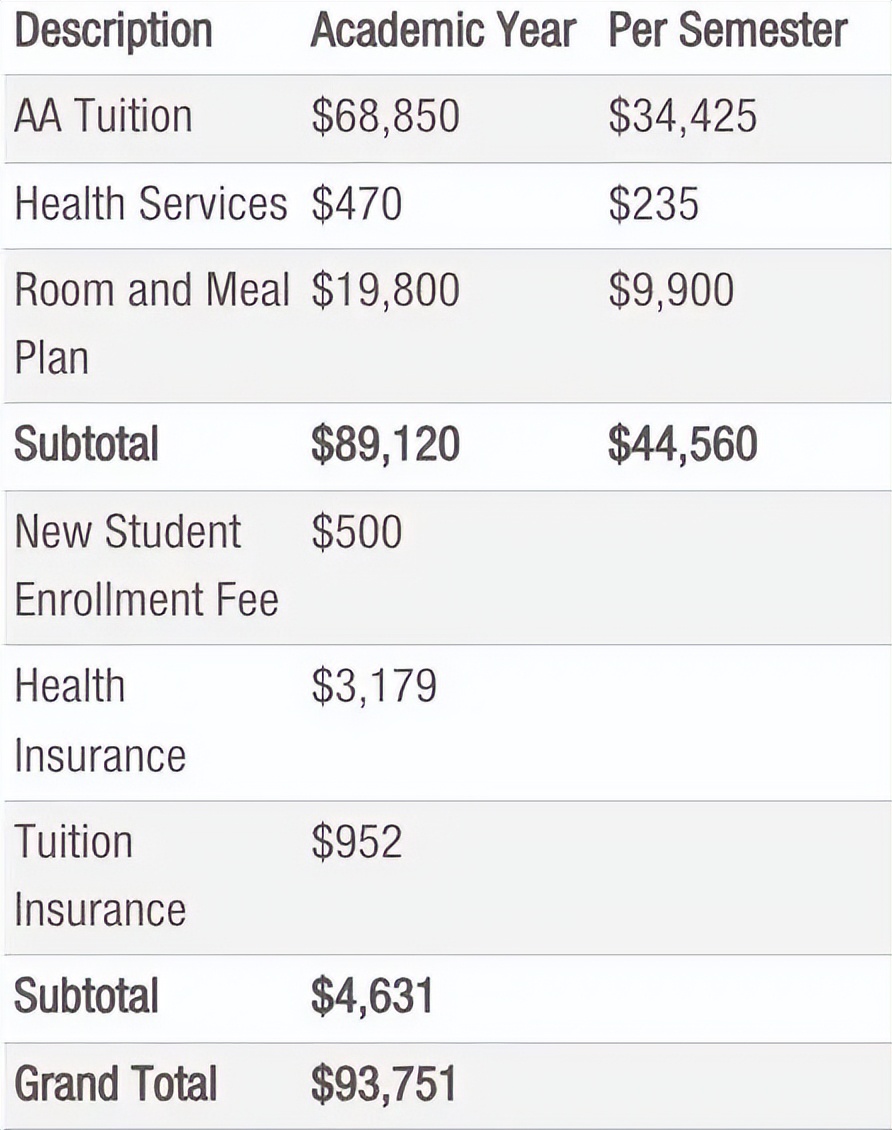This screenshot has width=892, height=1130.
Task: Select the $470 health services amount
Action: (x=356, y=204)
